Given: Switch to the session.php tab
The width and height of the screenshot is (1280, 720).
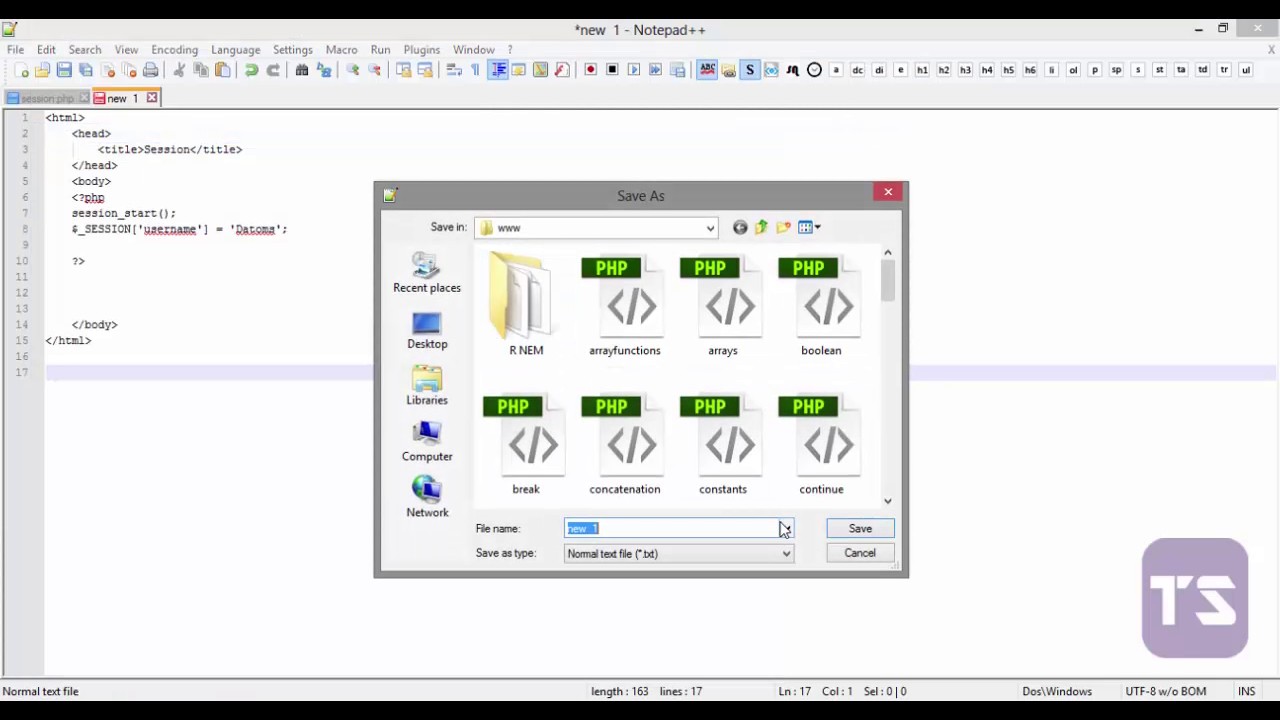Looking at the screenshot, I should (47, 98).
